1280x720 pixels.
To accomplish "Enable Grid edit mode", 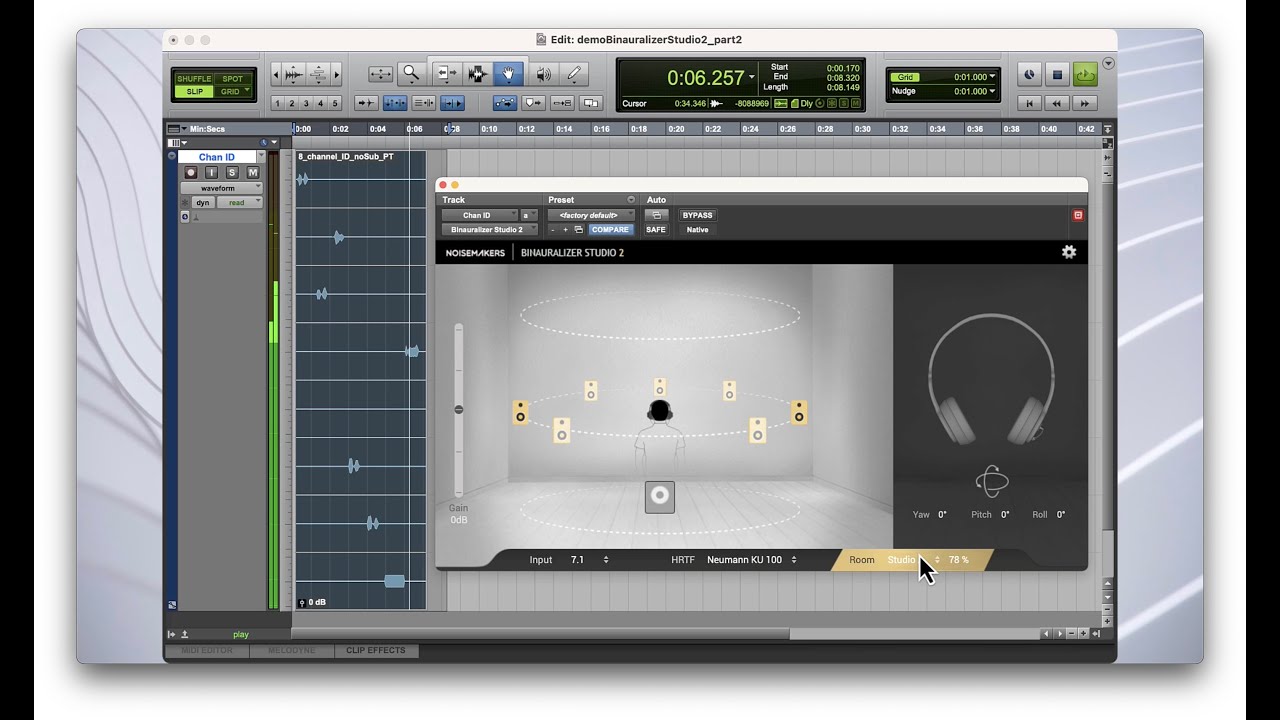I will (232, 91).
